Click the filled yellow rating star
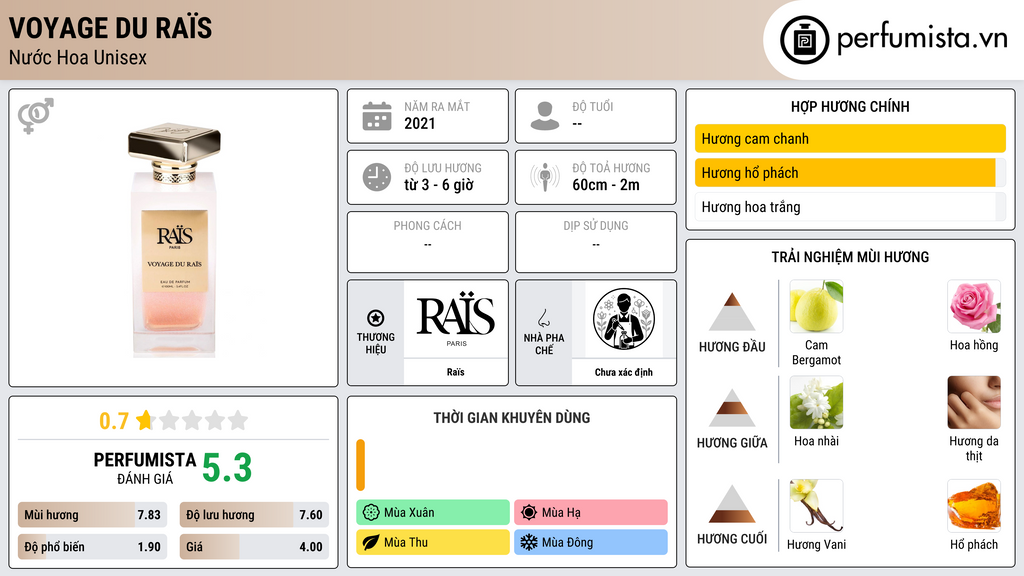Screen dimensions: 1024x576 (145, 420)
